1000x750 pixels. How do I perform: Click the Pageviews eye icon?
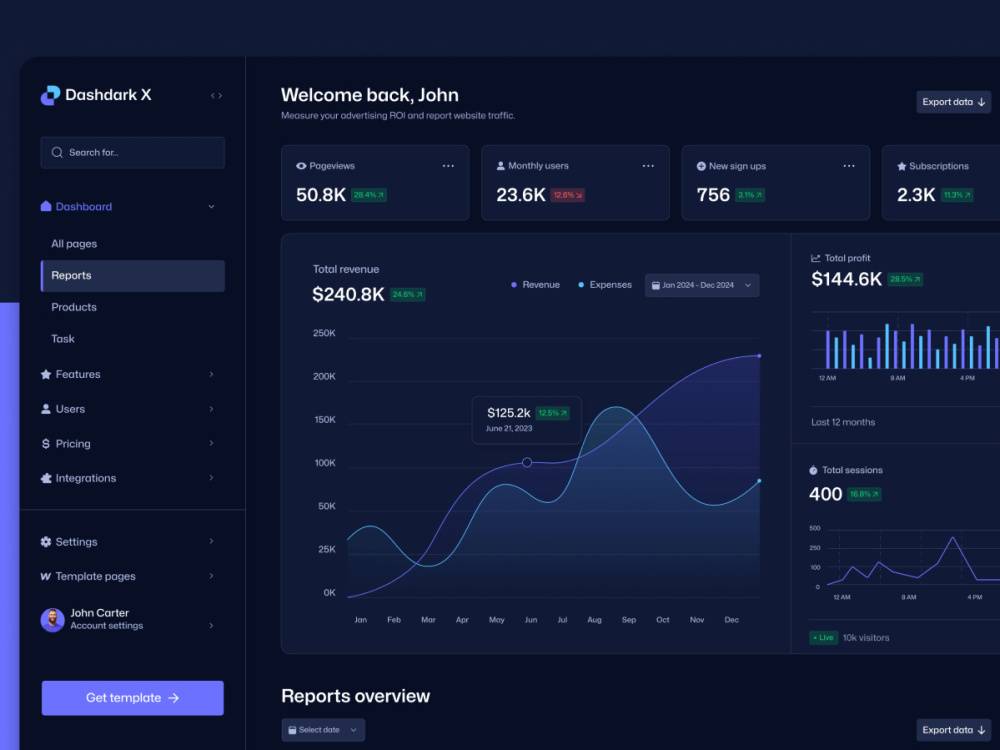pyautogui.click(x=301, y=166)
